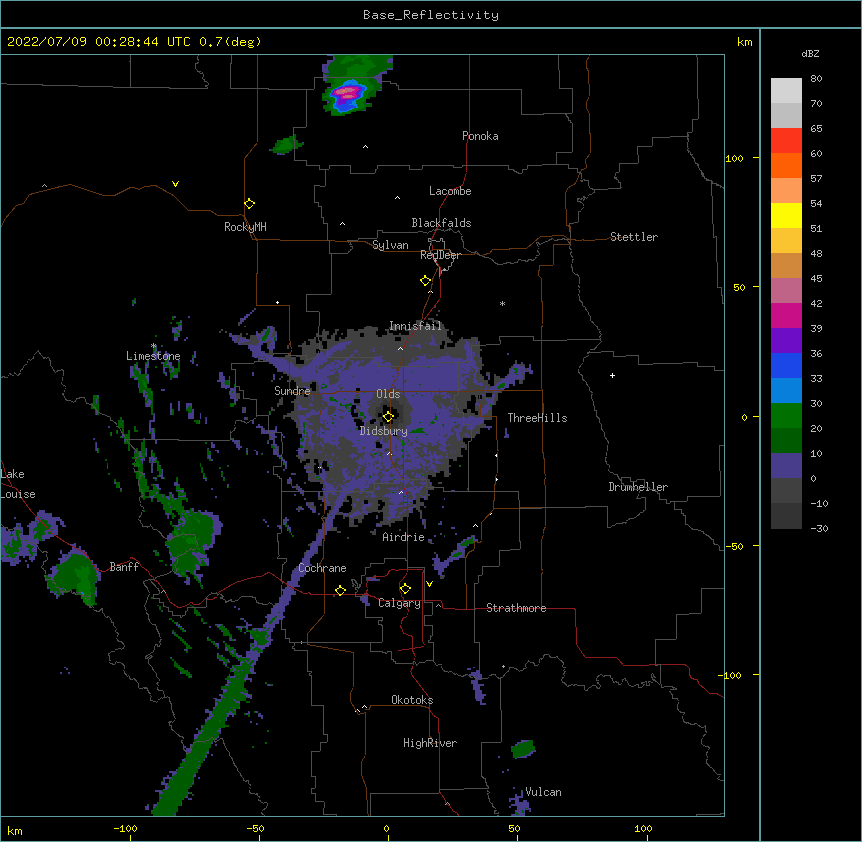The height and width of the screenshot is (842, 862).
Task: Select the slate purple 0-10 dBZ legend swatch
Action: coord(786,466)
